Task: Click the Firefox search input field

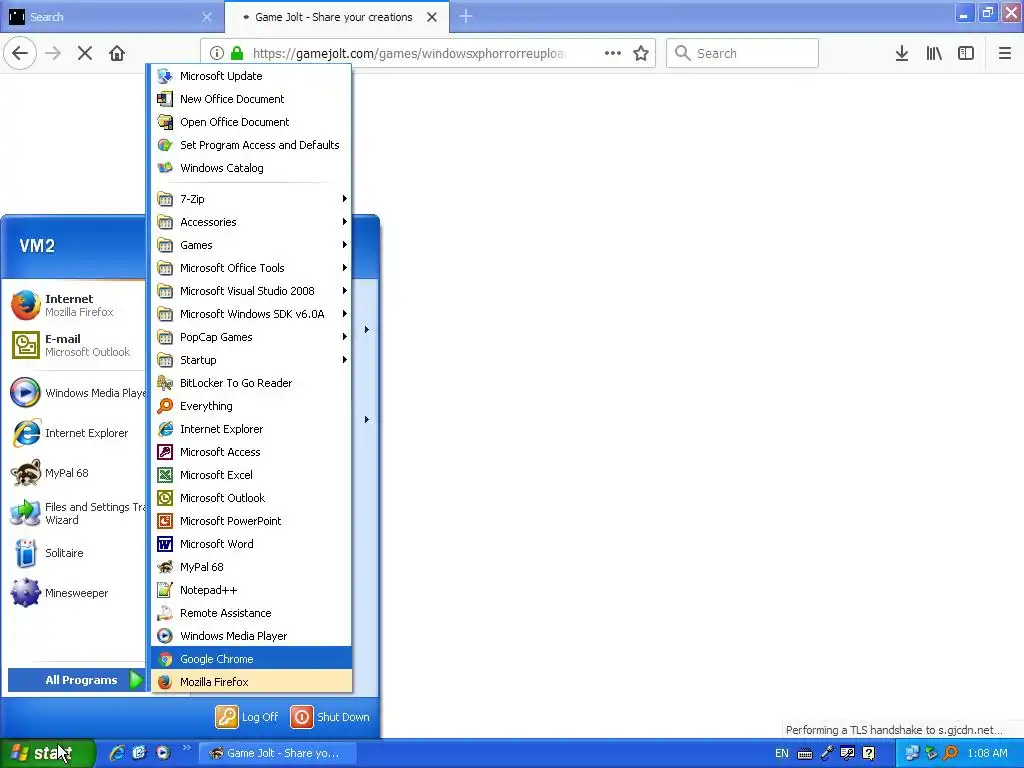Action: tap(742, 53)
